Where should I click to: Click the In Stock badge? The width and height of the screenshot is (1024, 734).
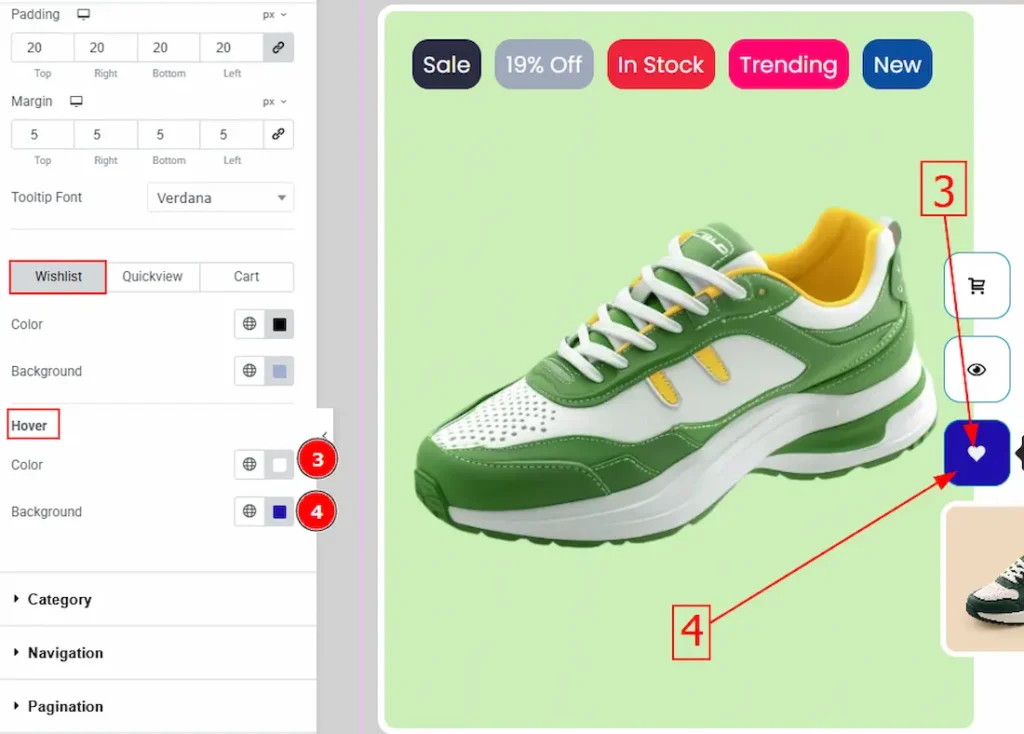click(660, 65)
